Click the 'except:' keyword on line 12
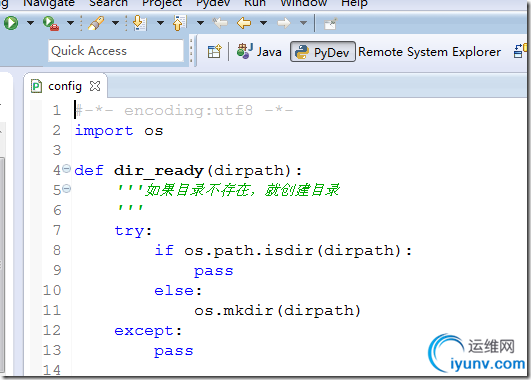This screenshot has height=380, width=531. coord(148,331)
